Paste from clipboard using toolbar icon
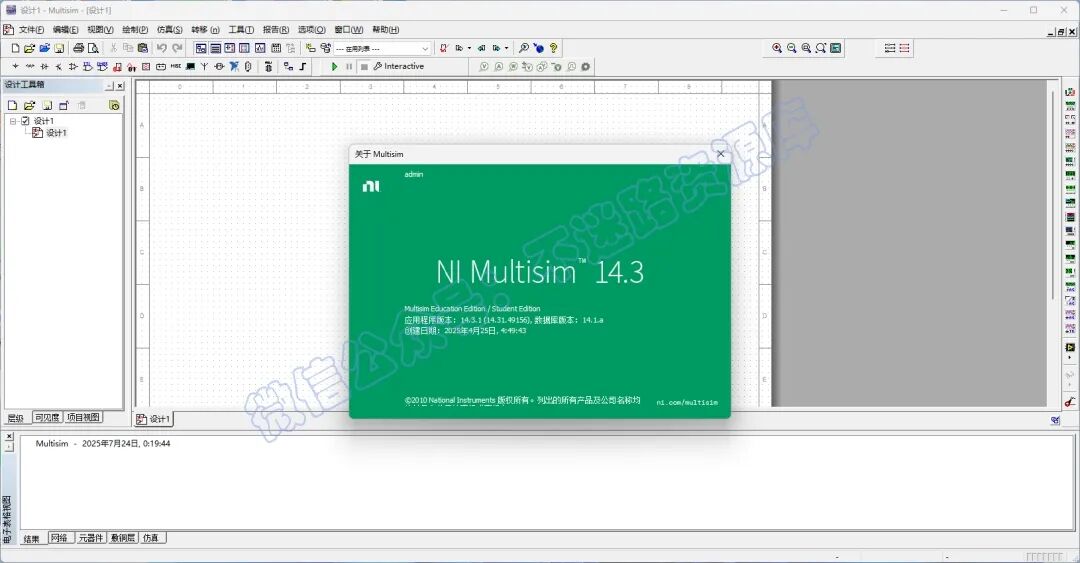The image size is (1080, 563). click(x=143, y=48)
